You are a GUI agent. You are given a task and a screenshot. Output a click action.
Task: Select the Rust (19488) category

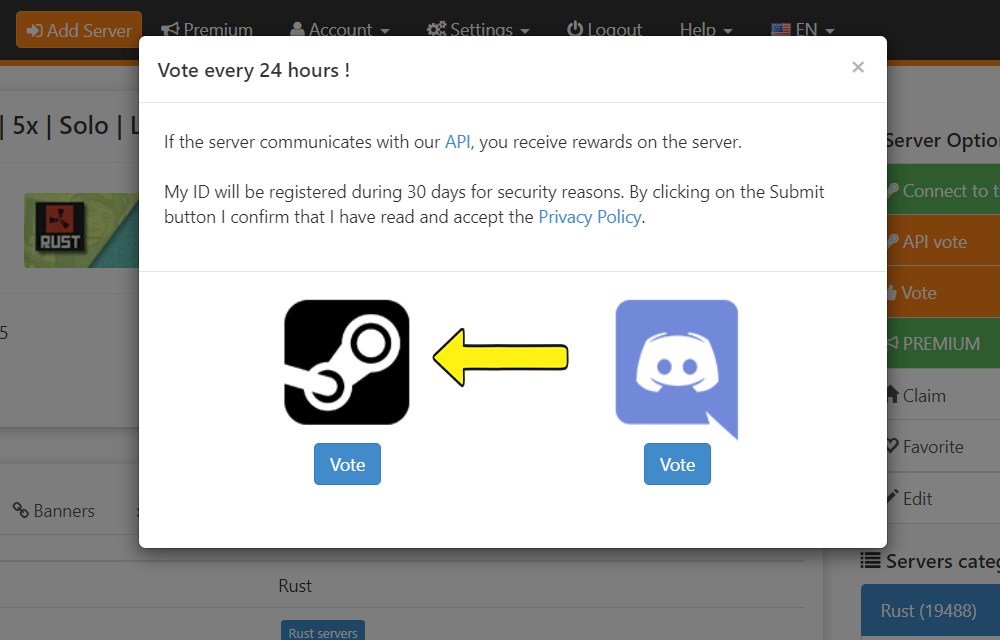[930, 611]
